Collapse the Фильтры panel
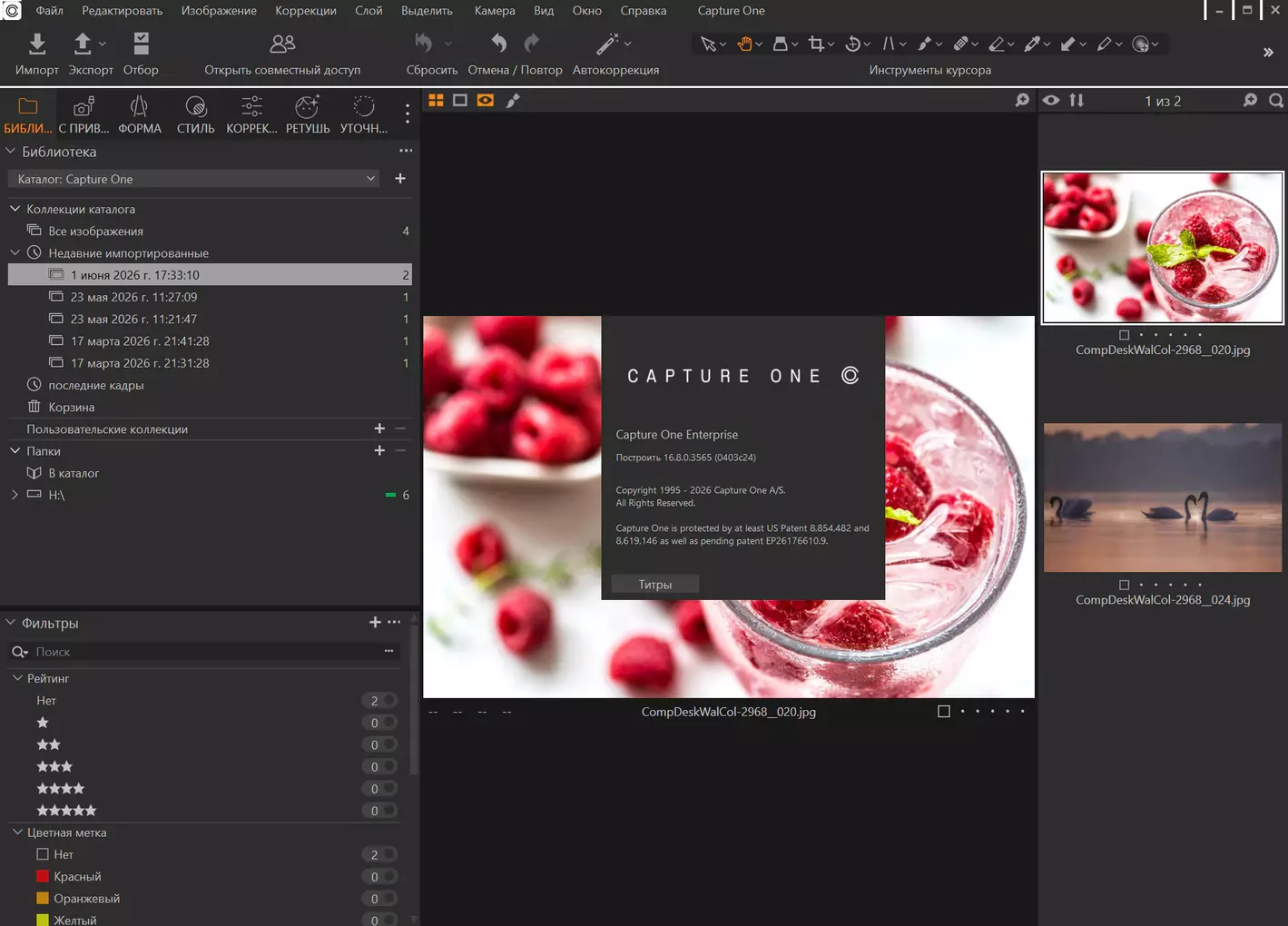Screen dimensions: 1288x926 (x=11, y=623)
